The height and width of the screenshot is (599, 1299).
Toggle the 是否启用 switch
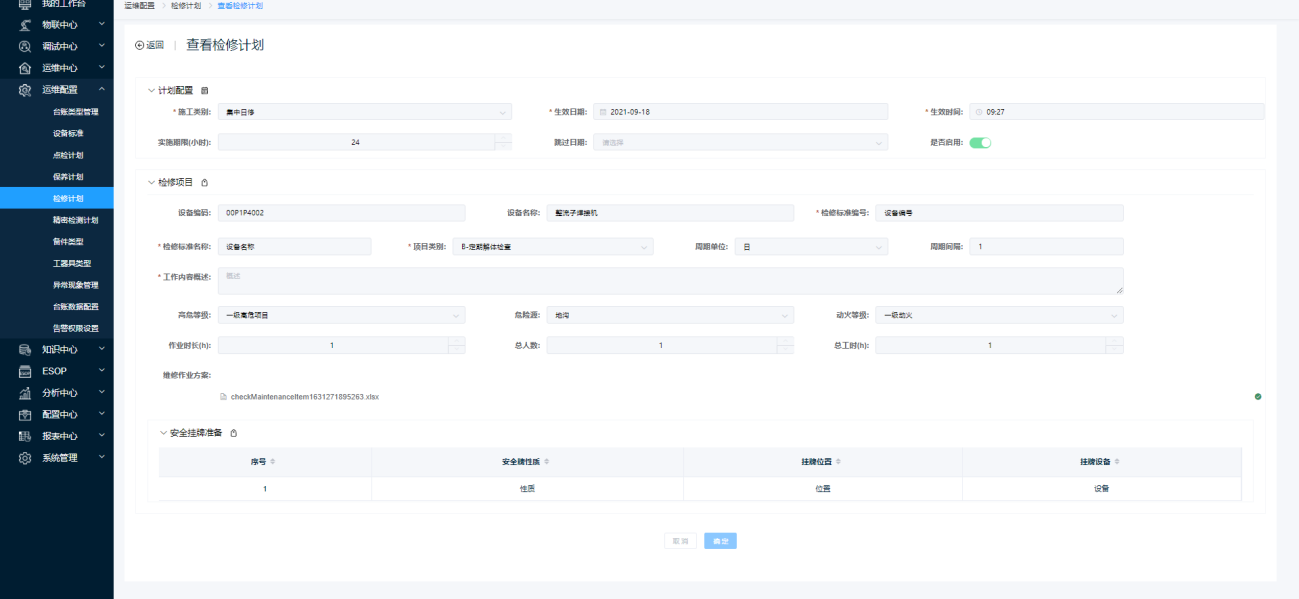(980, 142)
